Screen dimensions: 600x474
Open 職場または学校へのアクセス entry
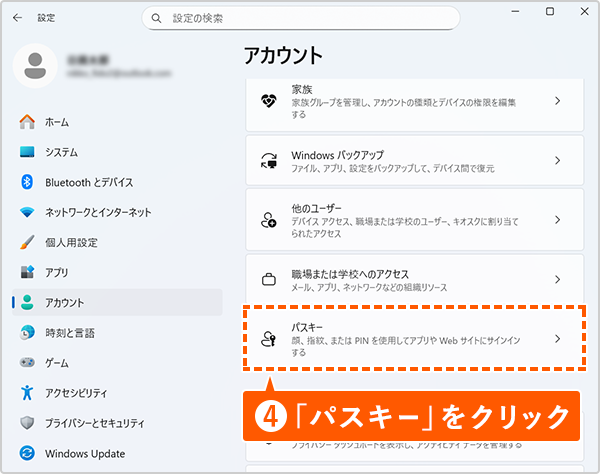point(415,279)
